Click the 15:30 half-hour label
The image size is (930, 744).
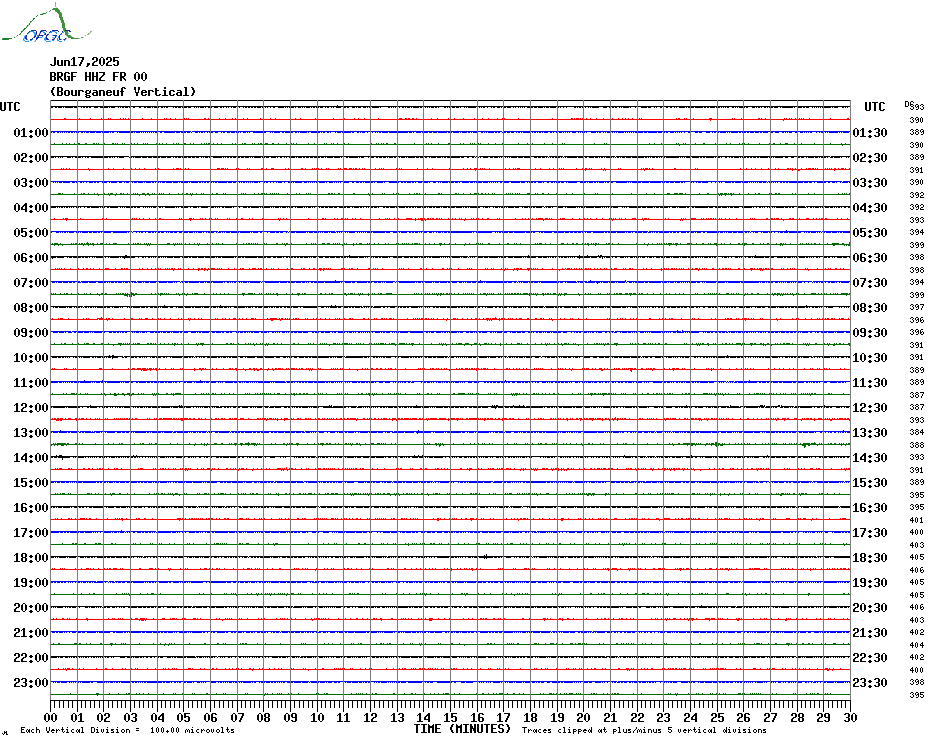869,483
